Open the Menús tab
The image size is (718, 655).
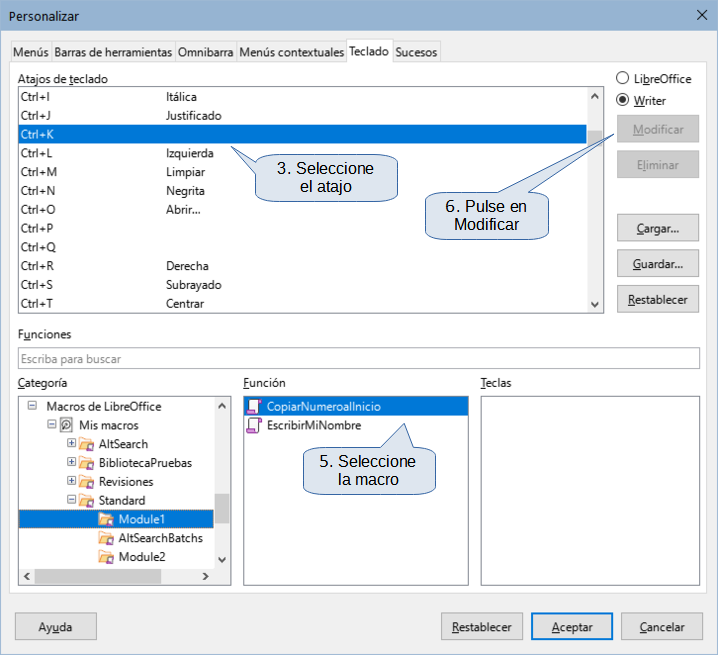point(31,52)
